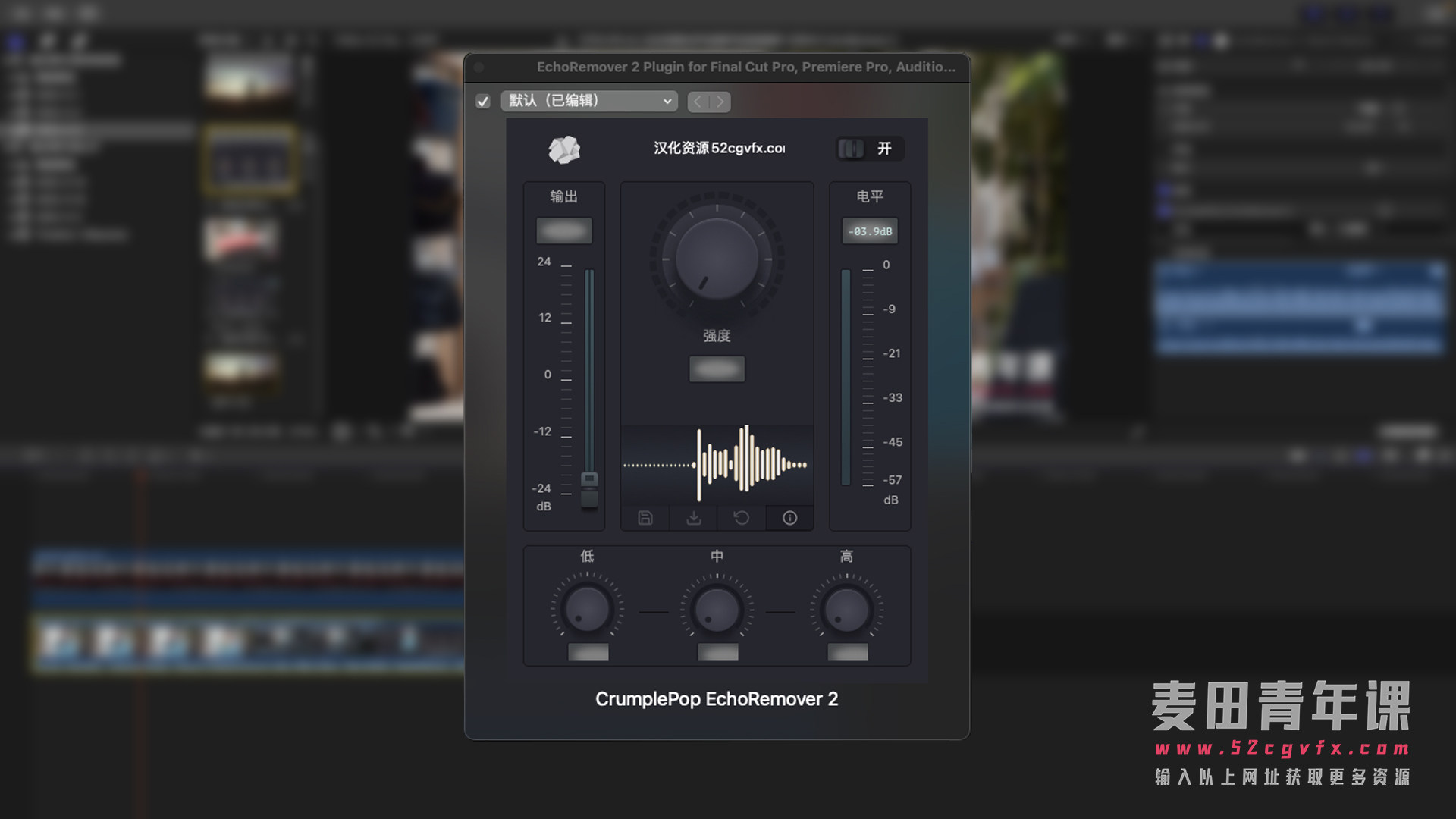1456x819 pixels.
Task: Click the low band value field
Action: 588,651
